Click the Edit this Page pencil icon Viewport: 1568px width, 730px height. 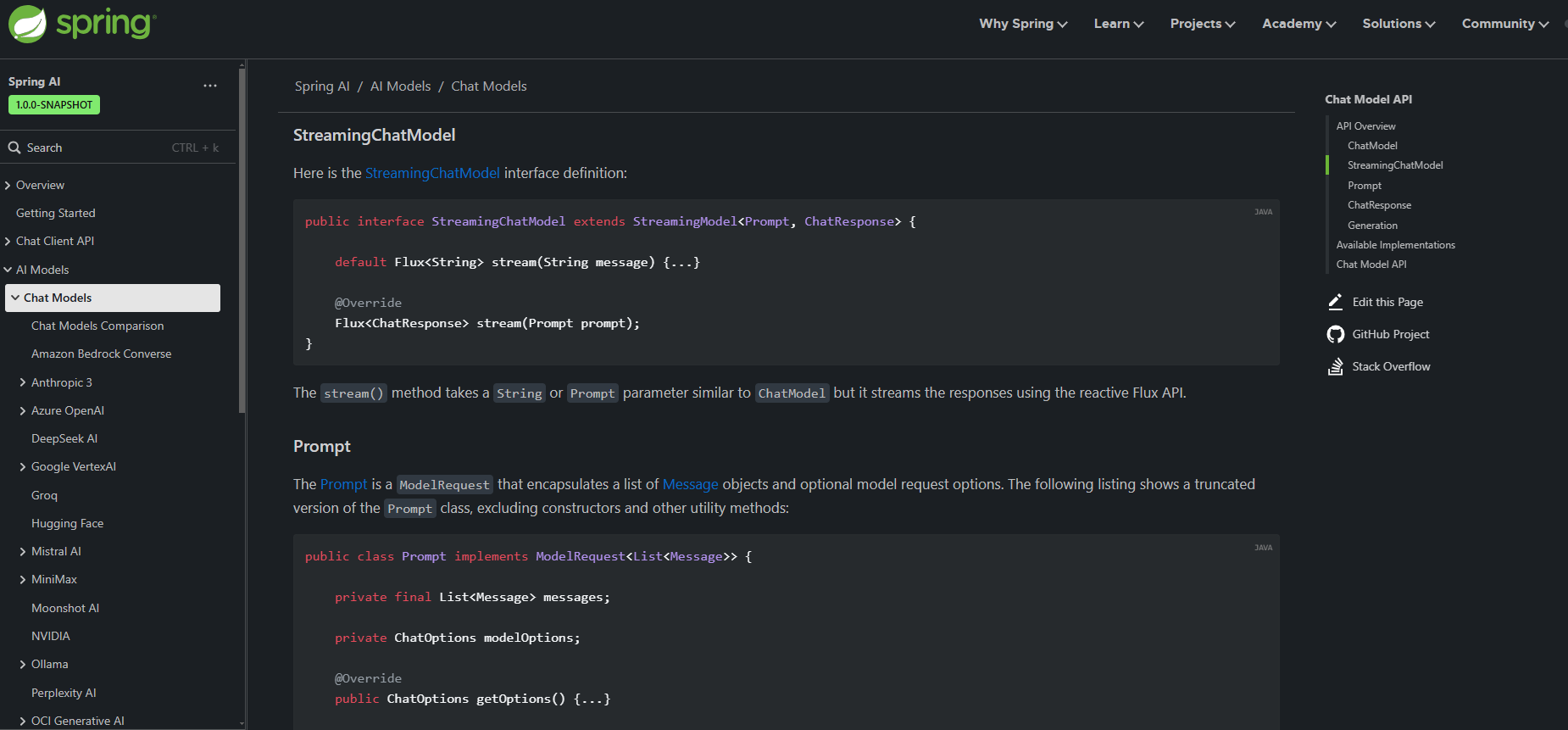[1335, 302]
